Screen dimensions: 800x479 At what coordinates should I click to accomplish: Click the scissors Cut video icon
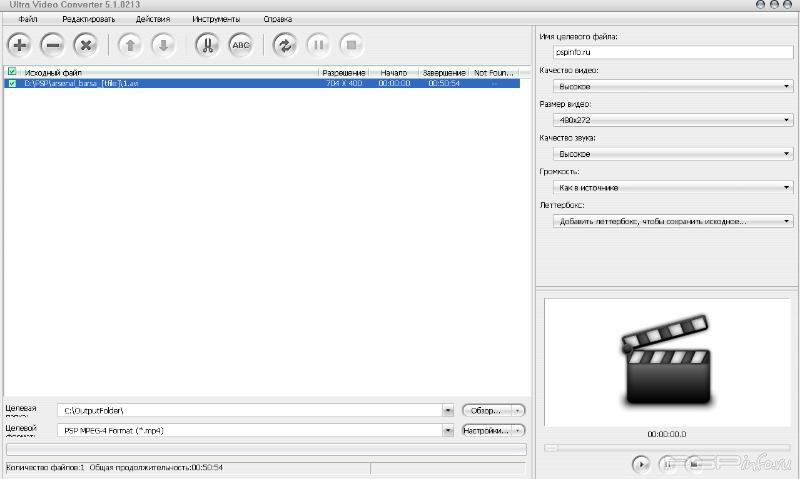pos(207,44)
